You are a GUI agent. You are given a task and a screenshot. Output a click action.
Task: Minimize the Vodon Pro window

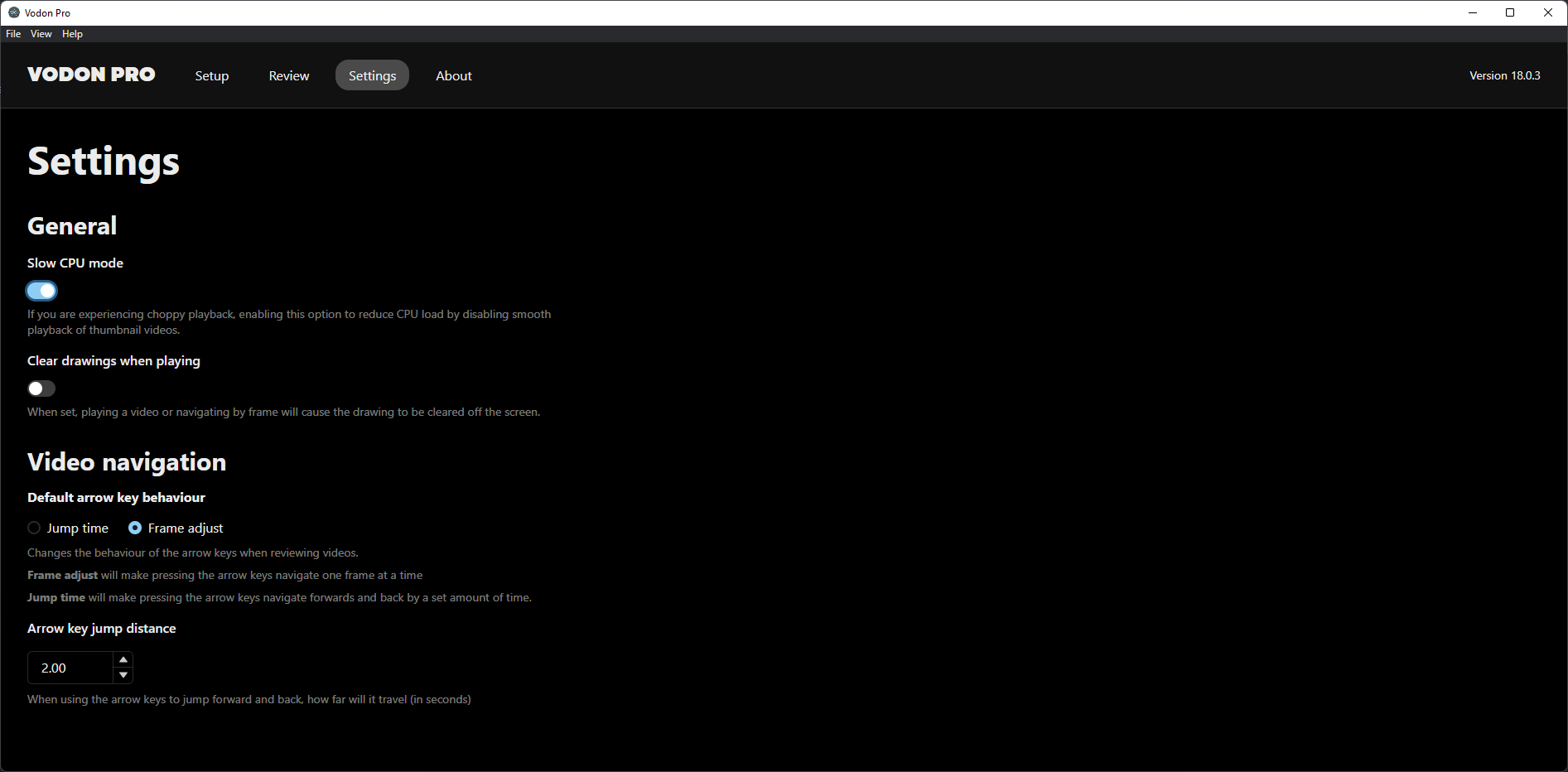(x=1473, y=12)
